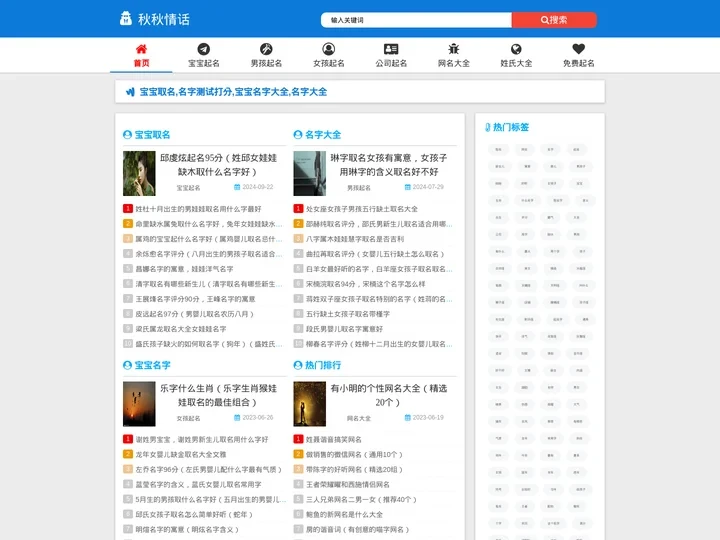Open 男孩起名 via its navigation icon
The width and height of the screenshot is (720, 540).
coord(266,49)
